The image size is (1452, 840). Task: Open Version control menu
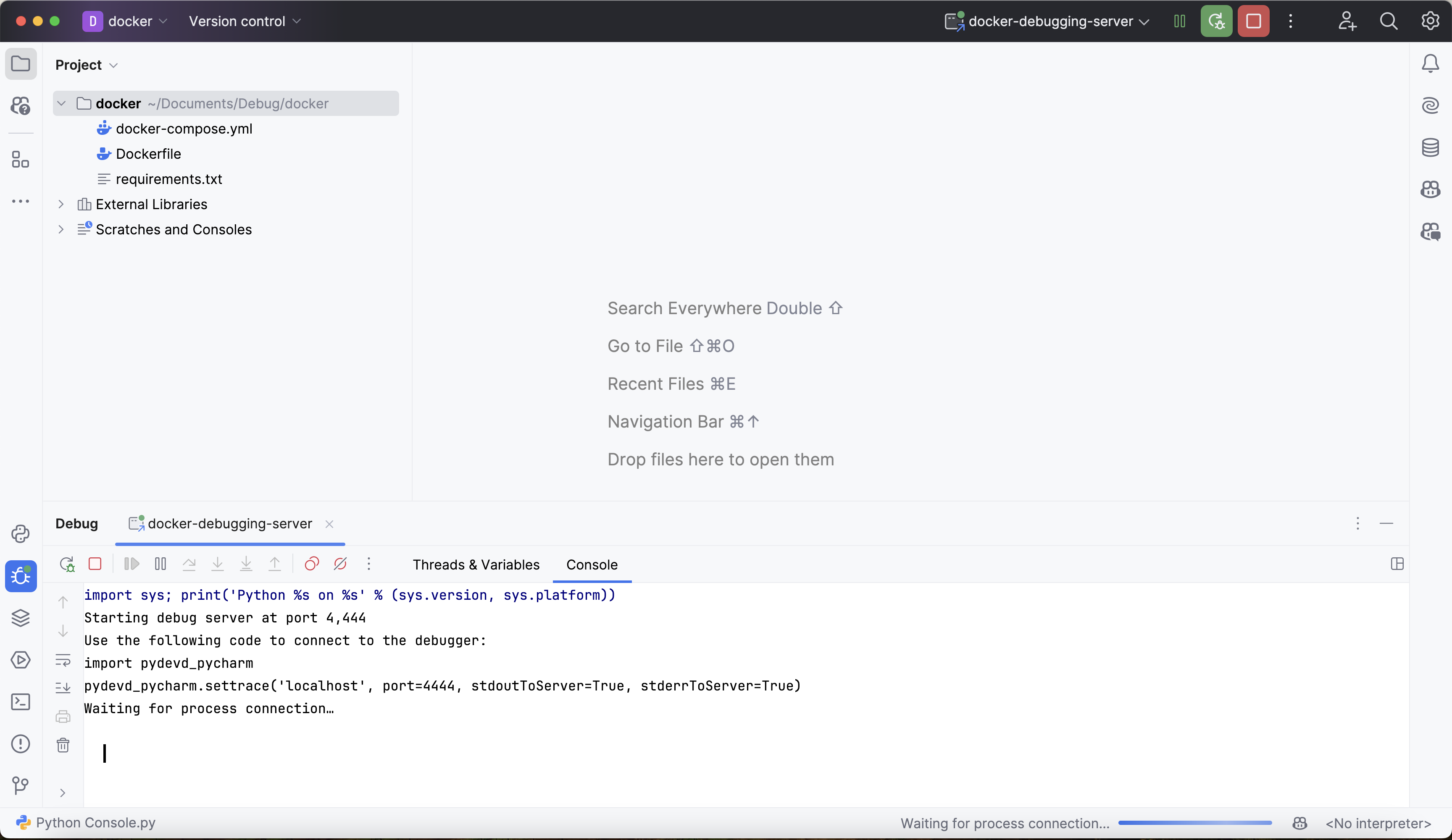244,21
